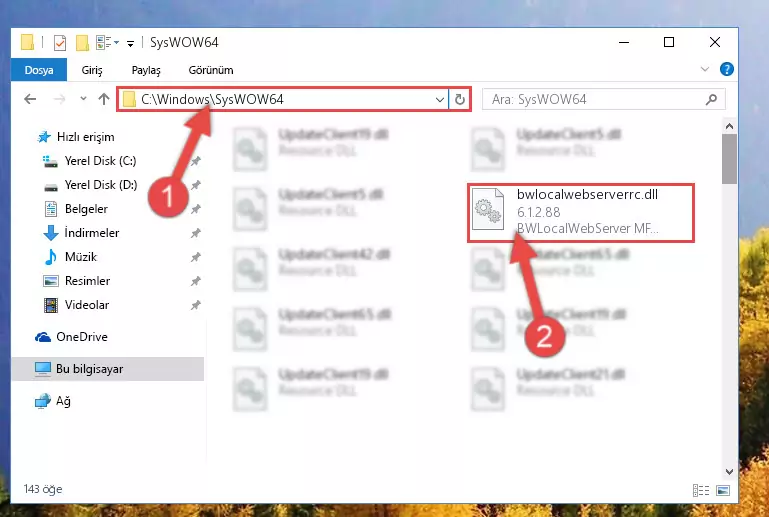Click the New folder icon in the title bar
Image resolution: width=769 pixels, height=517 pixels.
(x=82, y=43)
